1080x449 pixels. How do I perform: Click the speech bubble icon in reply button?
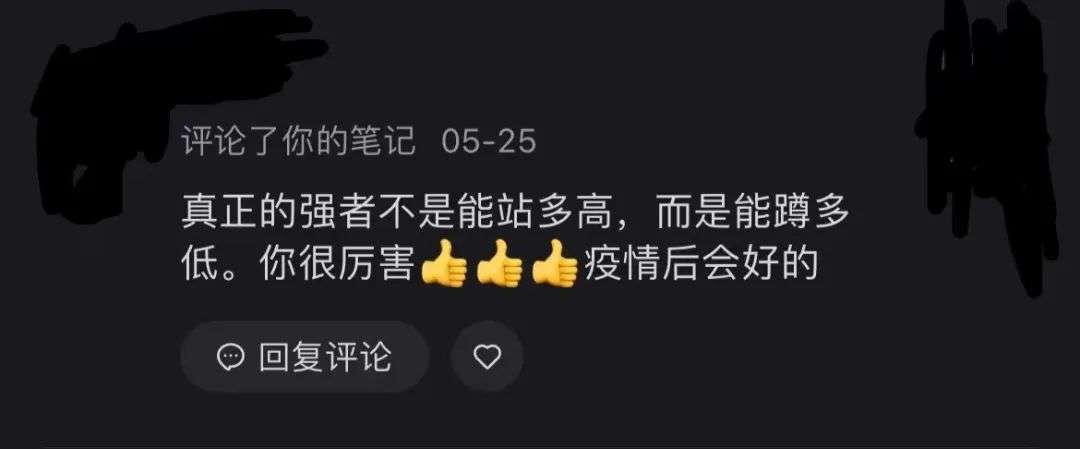tap(230, 357)
